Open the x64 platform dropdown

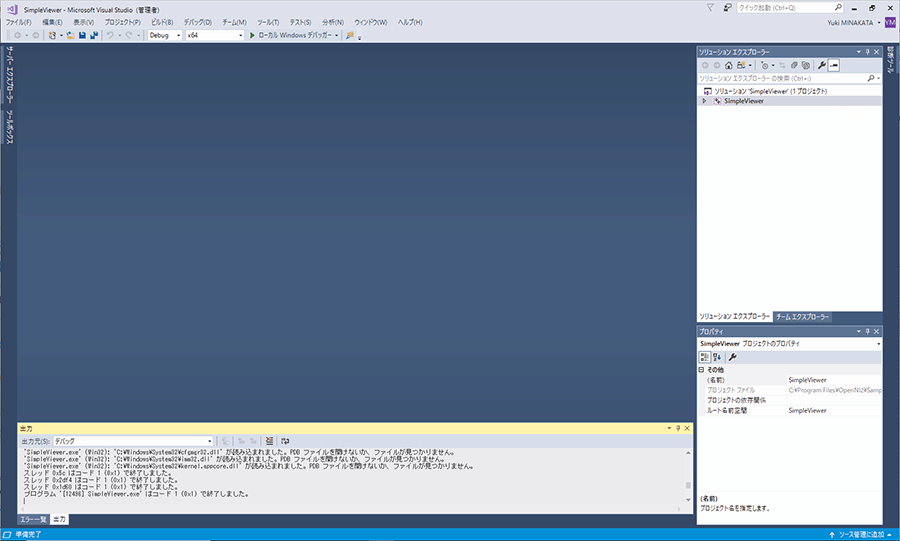214,35
